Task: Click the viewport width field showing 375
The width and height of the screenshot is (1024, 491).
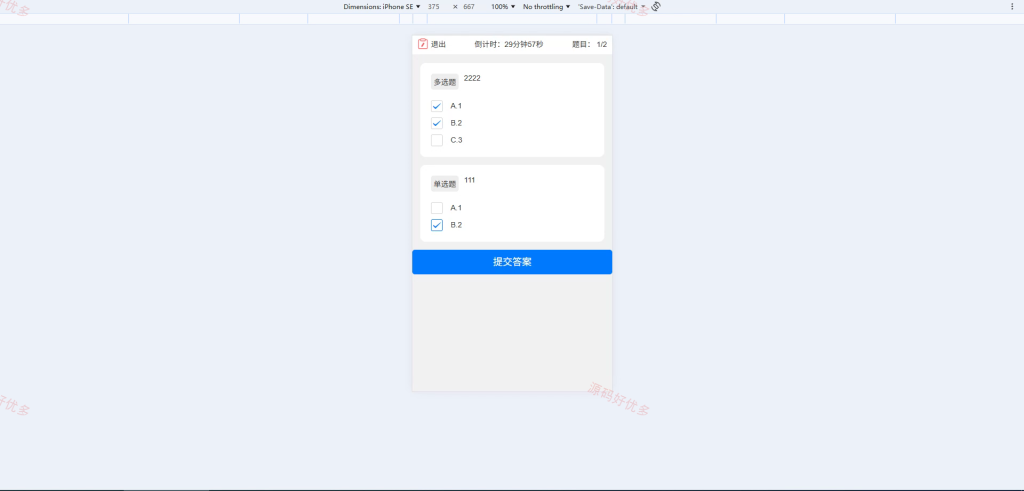Action: pyautogui.click(x=434, y=6)
